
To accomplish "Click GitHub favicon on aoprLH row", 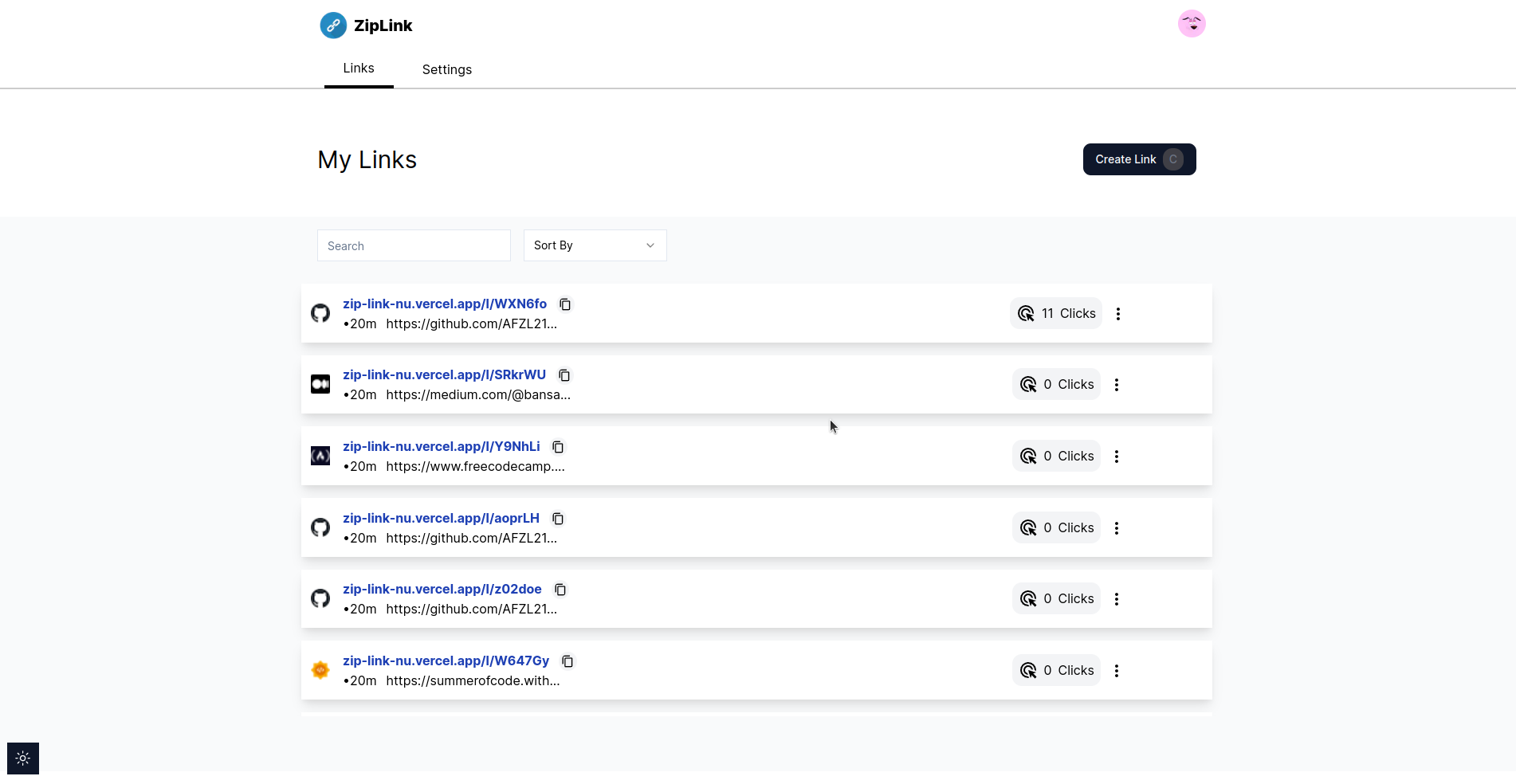I will [320, 527].
